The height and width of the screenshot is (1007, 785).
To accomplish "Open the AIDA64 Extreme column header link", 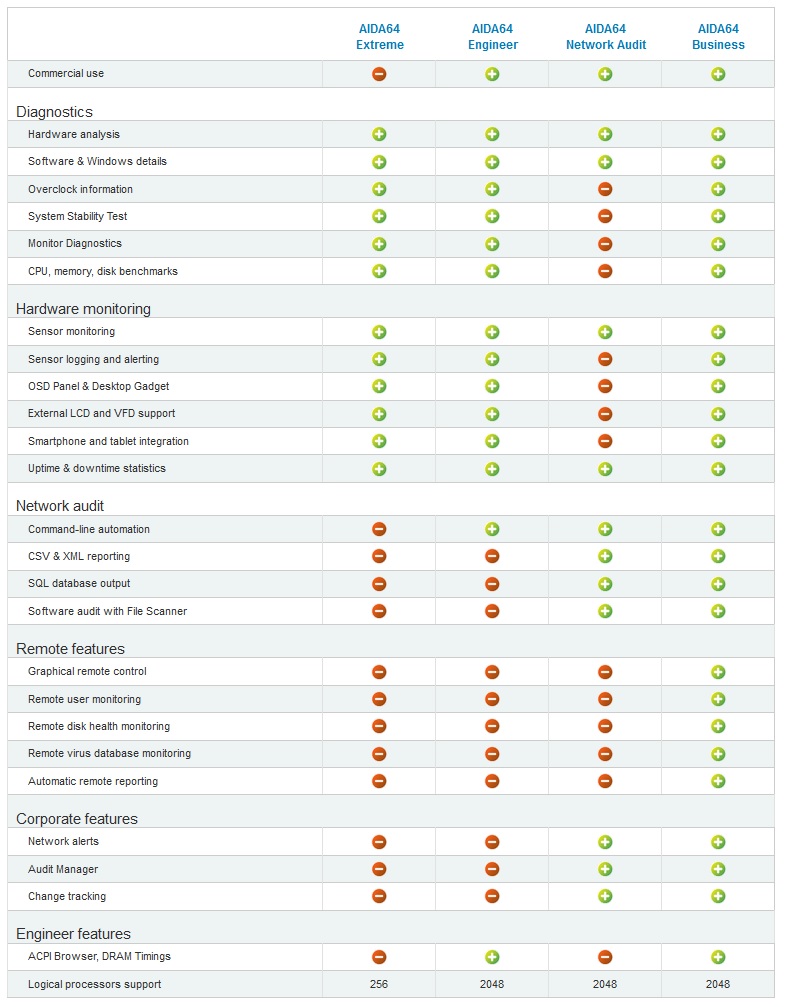I will pos(380,37).
